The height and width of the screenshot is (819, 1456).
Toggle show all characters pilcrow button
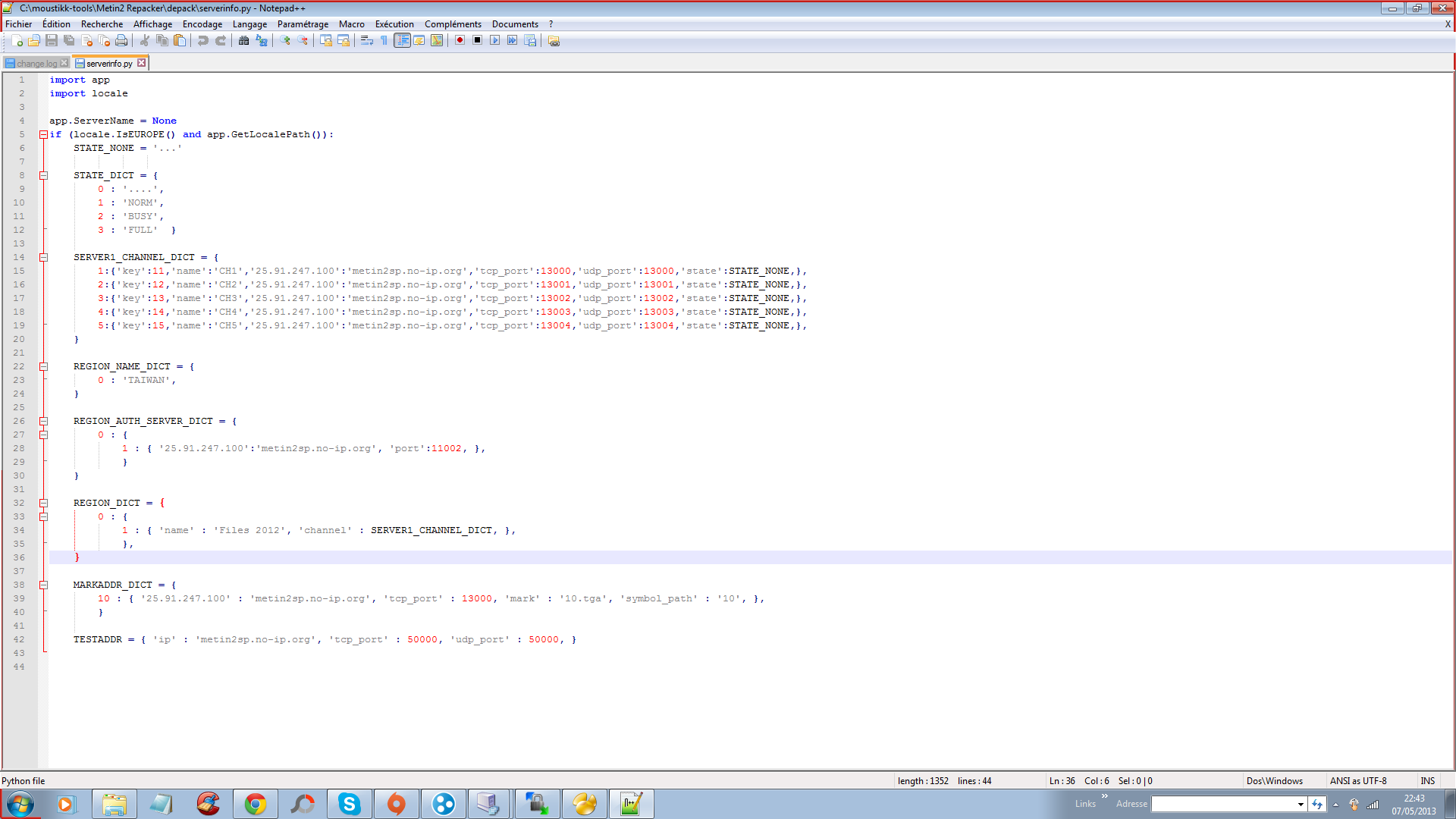[x=384, y=41]
